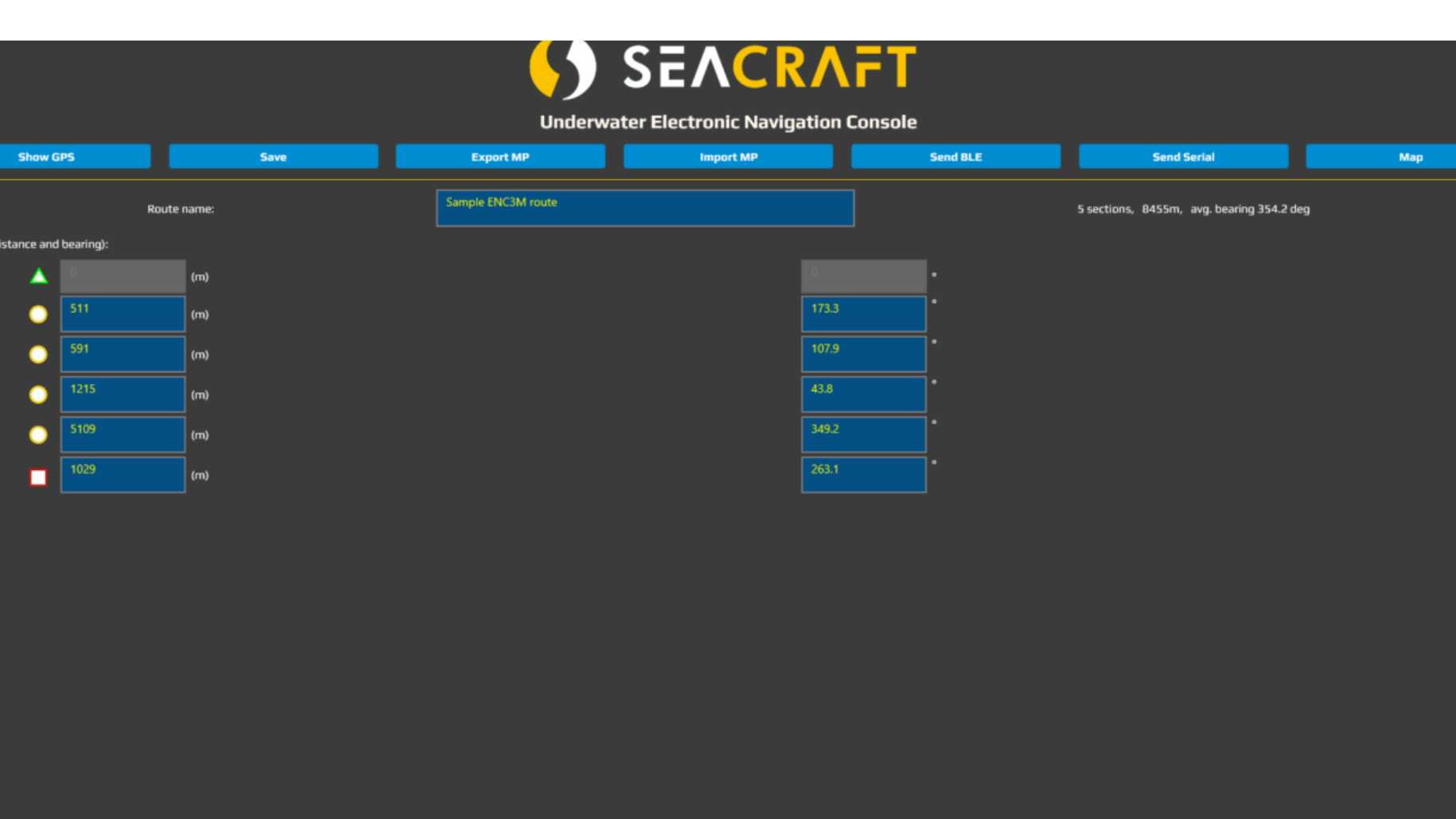Send the route over BLE
This screenshot has height=819, width=1456.
pyautogui.click(x=955, y=156)
